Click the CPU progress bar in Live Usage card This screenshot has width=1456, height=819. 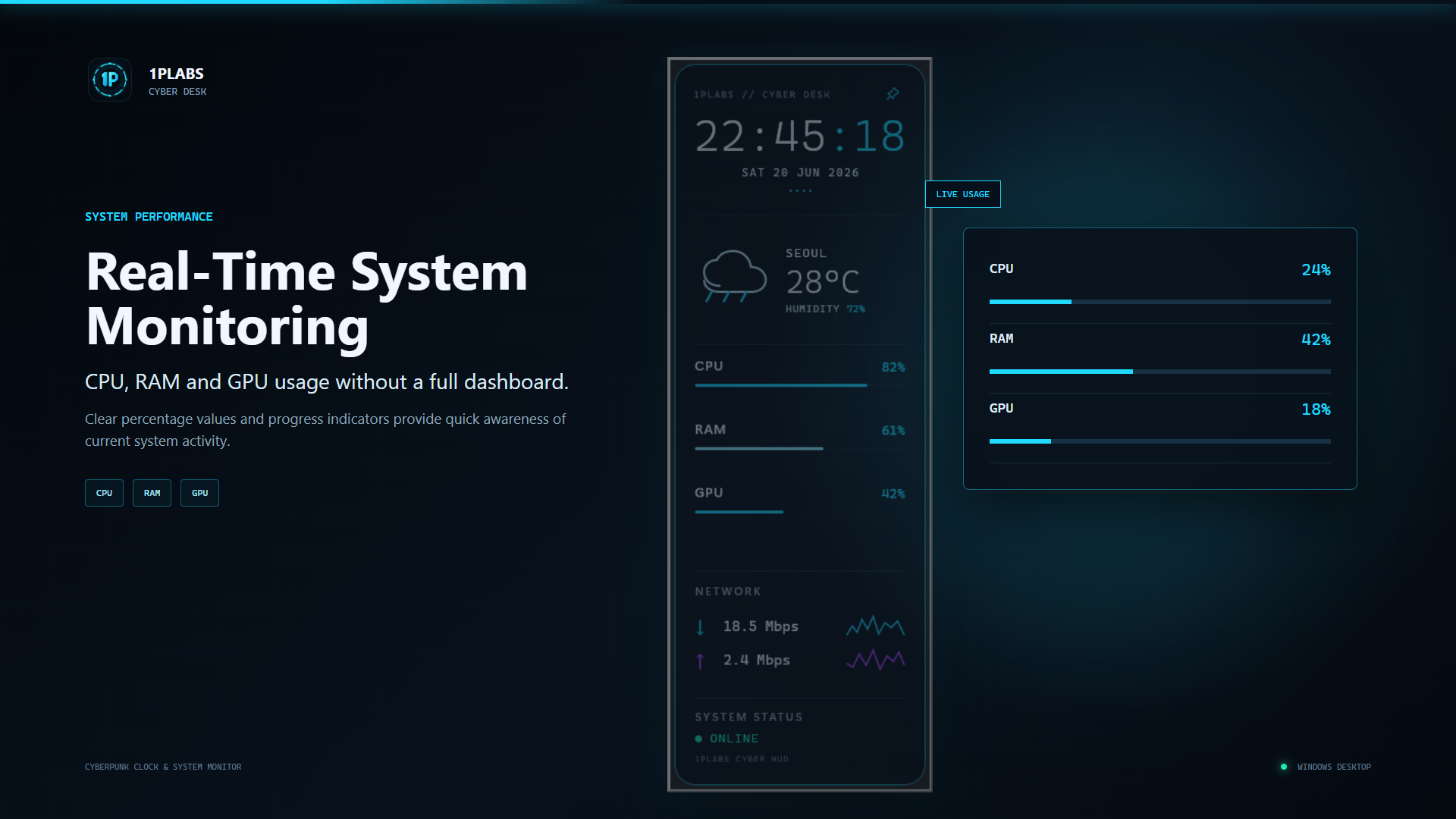pyautogui.click(x=1160, y=302)
